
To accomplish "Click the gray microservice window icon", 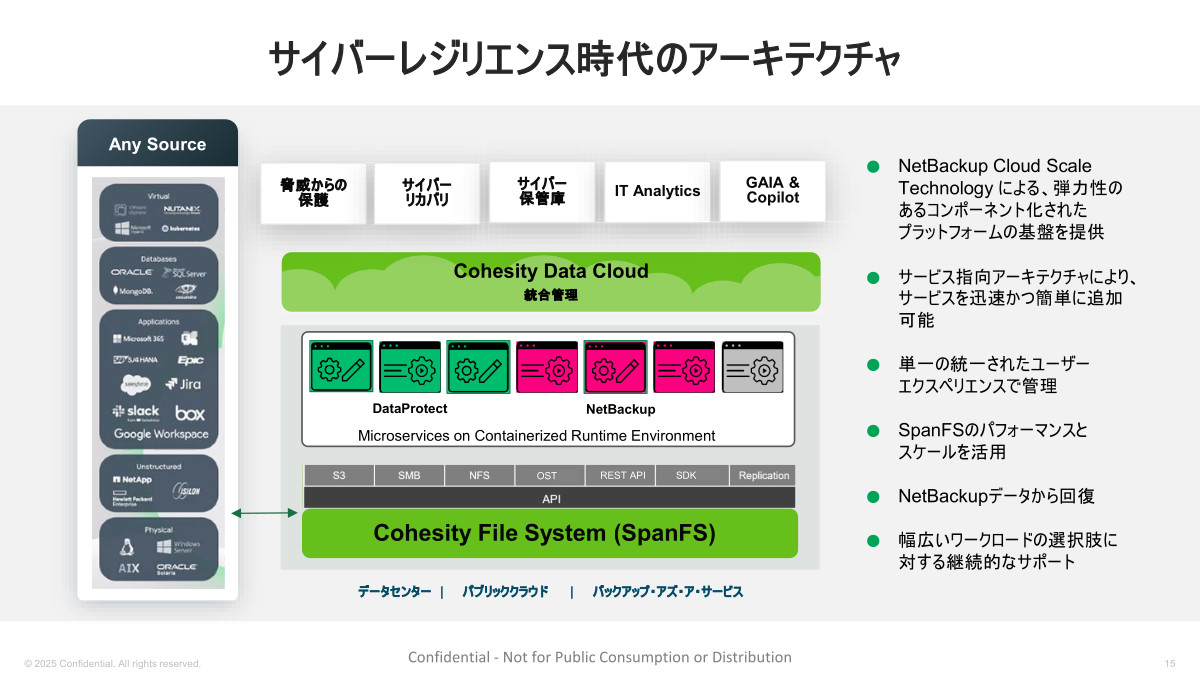I will 753,367.
